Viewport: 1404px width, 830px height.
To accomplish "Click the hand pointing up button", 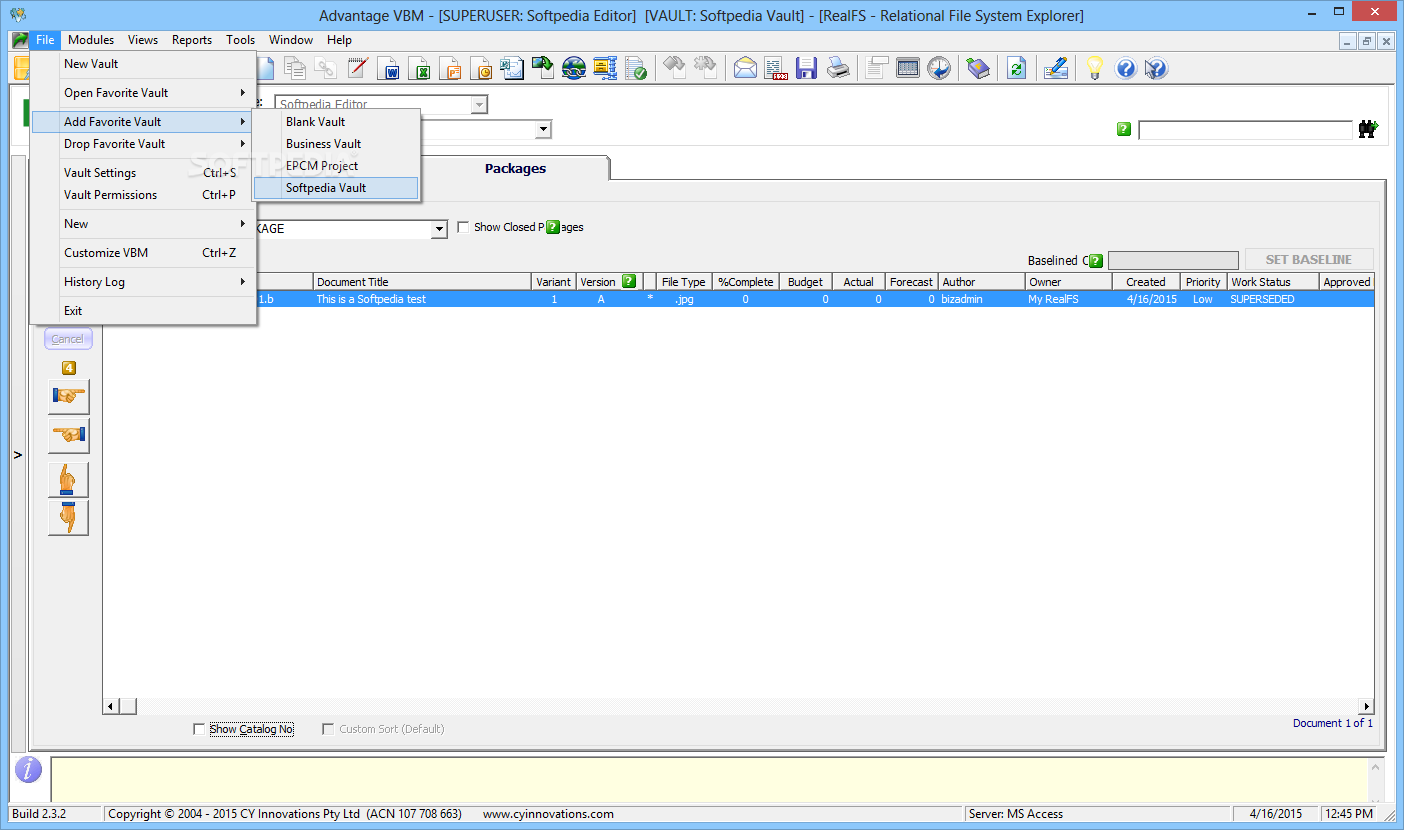I will pos(69,480).
